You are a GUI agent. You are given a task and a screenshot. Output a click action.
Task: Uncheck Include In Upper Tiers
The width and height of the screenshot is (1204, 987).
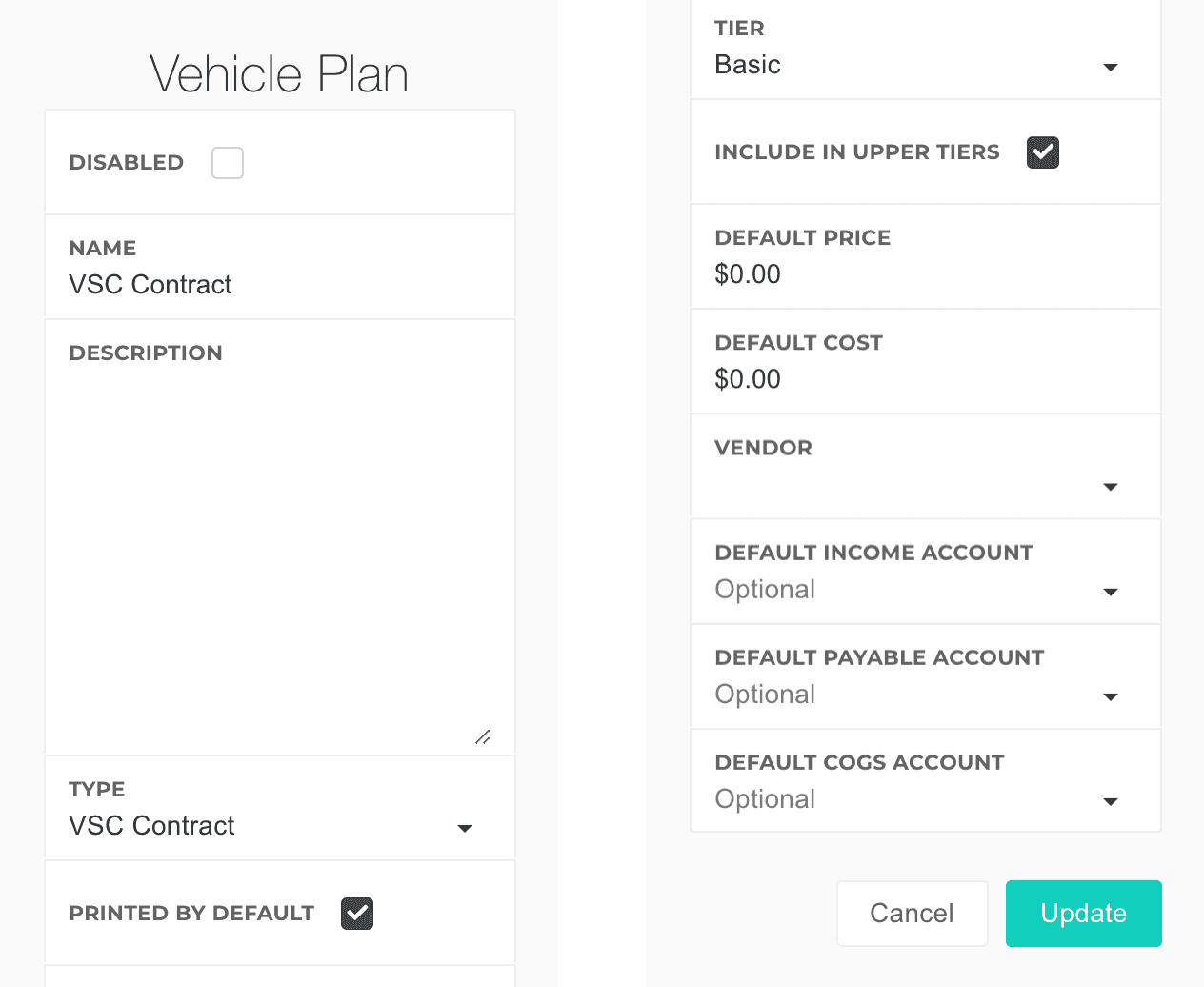point(1043,152)
